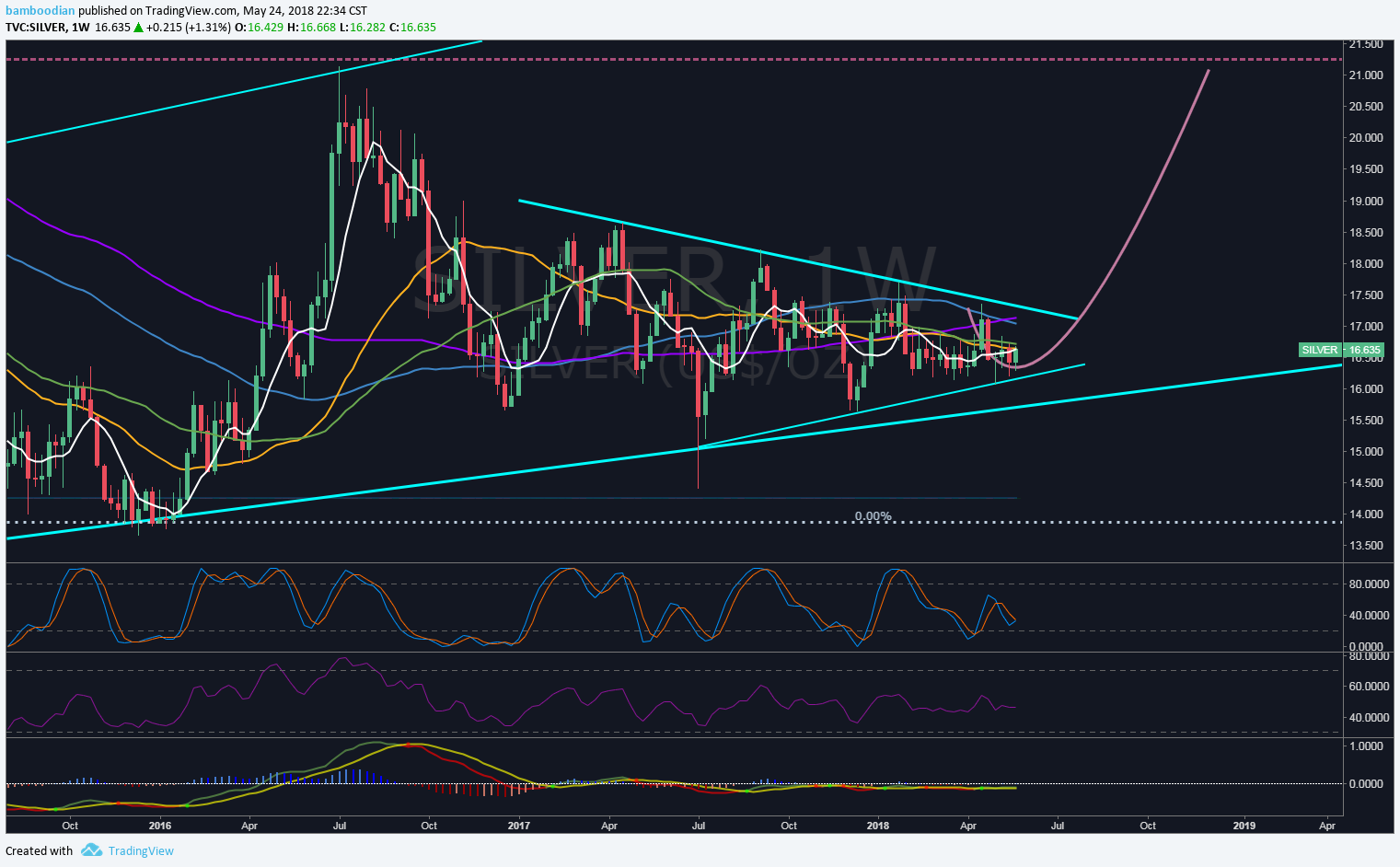
Task: Click the 2016 time axis label
Action: 160,826
